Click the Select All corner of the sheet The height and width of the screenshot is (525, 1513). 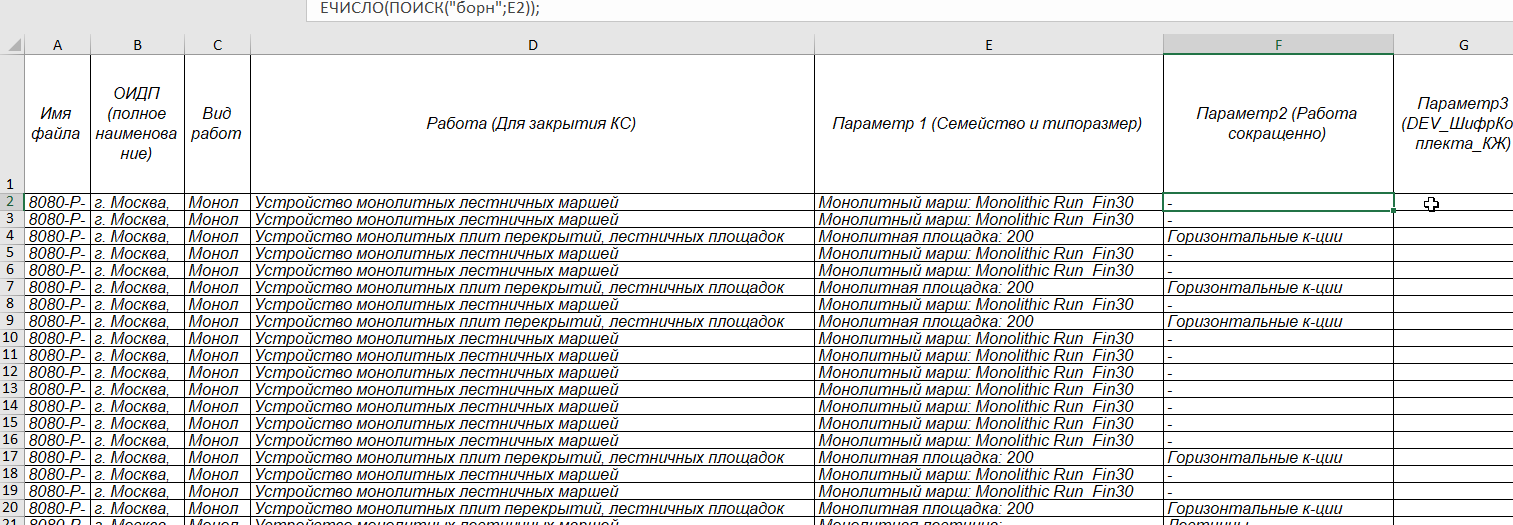click(12, 45)
